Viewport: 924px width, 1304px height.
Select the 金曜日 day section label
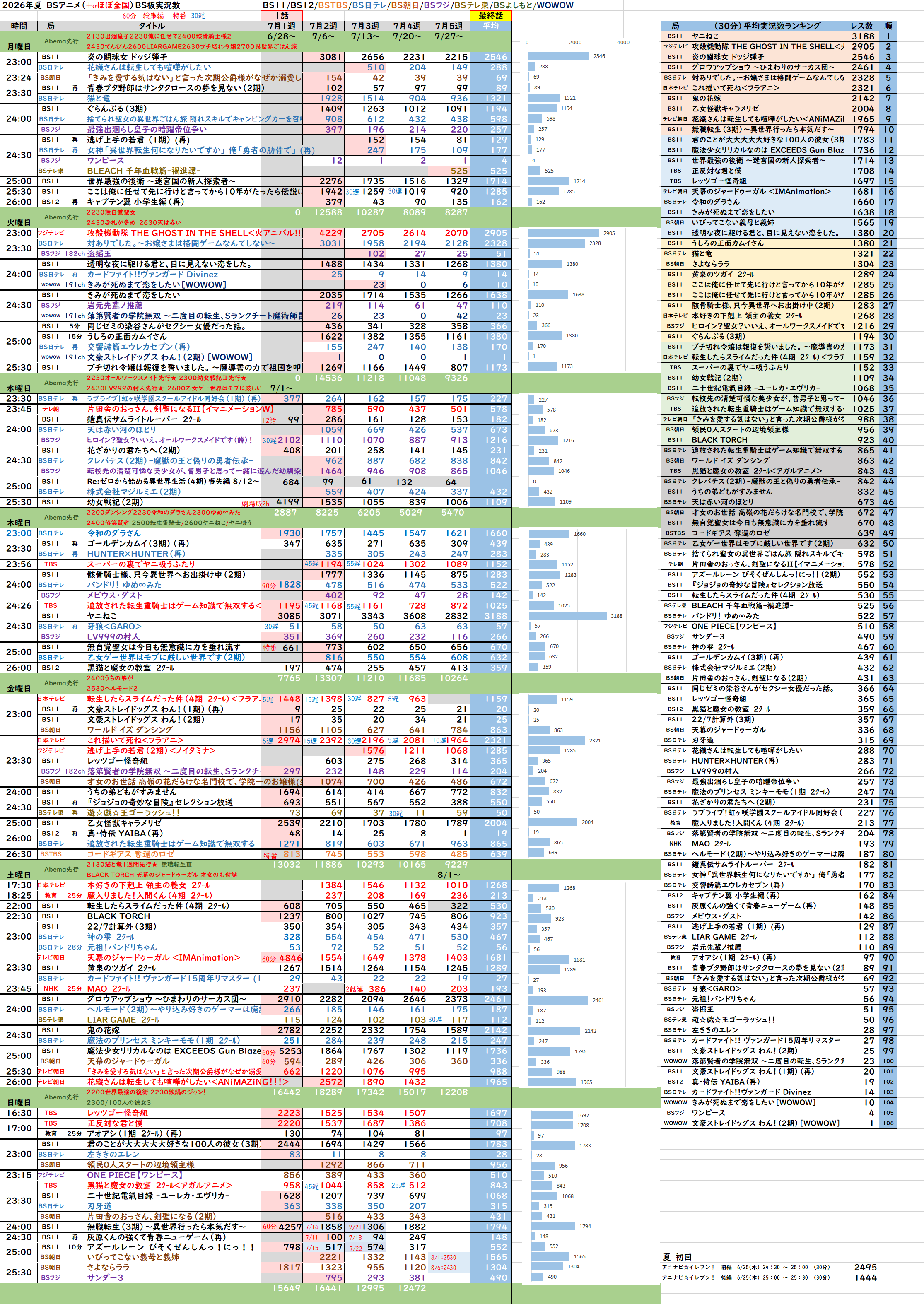click(19, 688)
